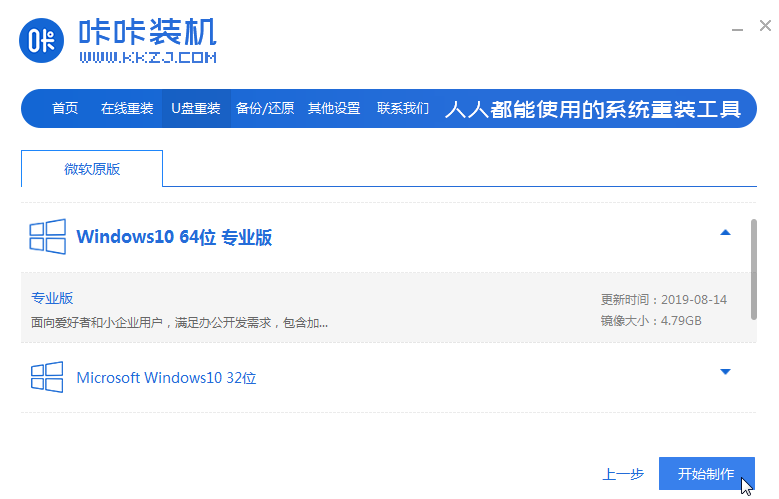This screenshot has height=499, width=779.
Task: Select the U盘重装 tab
Action: click(196, 109)
